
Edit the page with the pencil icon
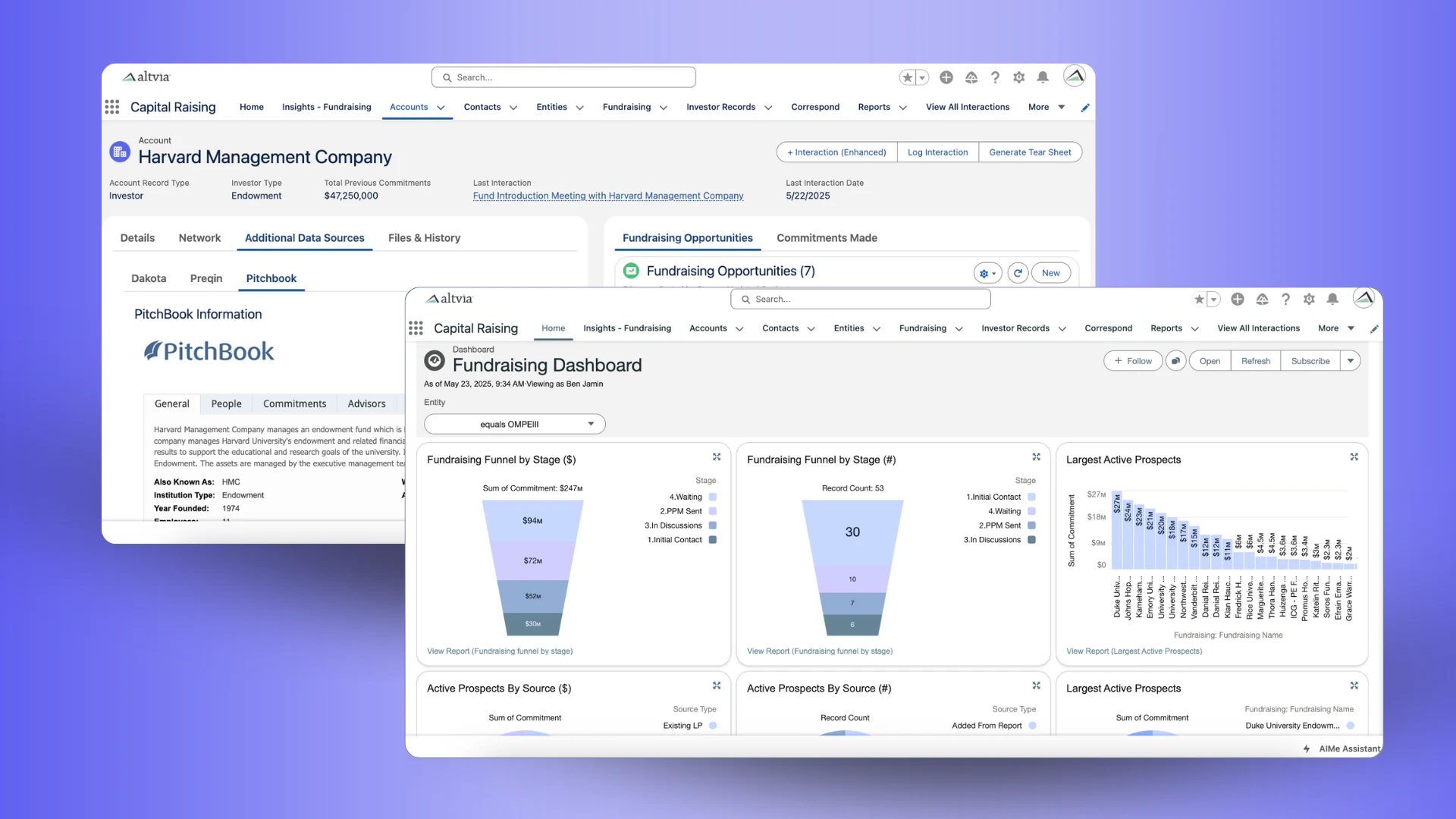1374,328
